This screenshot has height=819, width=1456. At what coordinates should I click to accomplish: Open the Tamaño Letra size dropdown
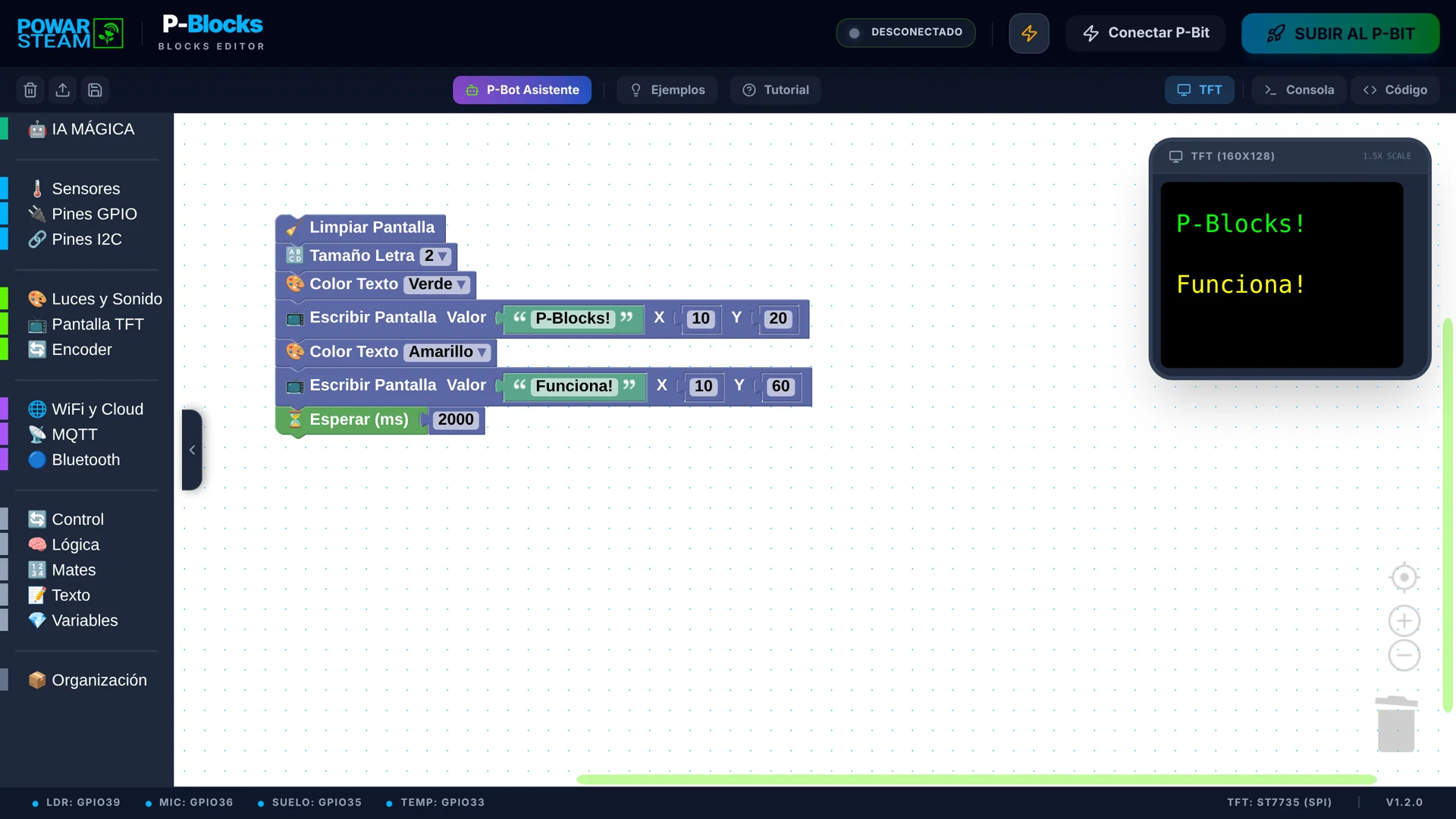[x=435, y=256]
